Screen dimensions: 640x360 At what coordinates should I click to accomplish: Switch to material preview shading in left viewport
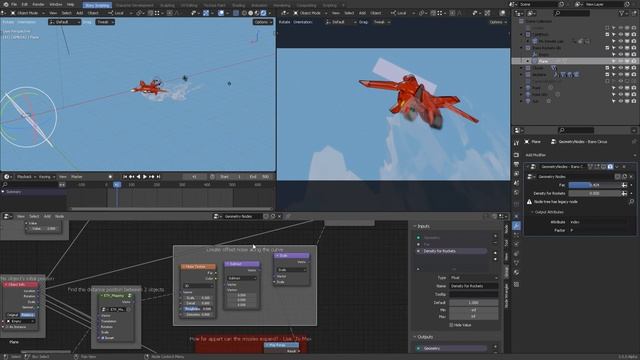[x=257, y=13]
